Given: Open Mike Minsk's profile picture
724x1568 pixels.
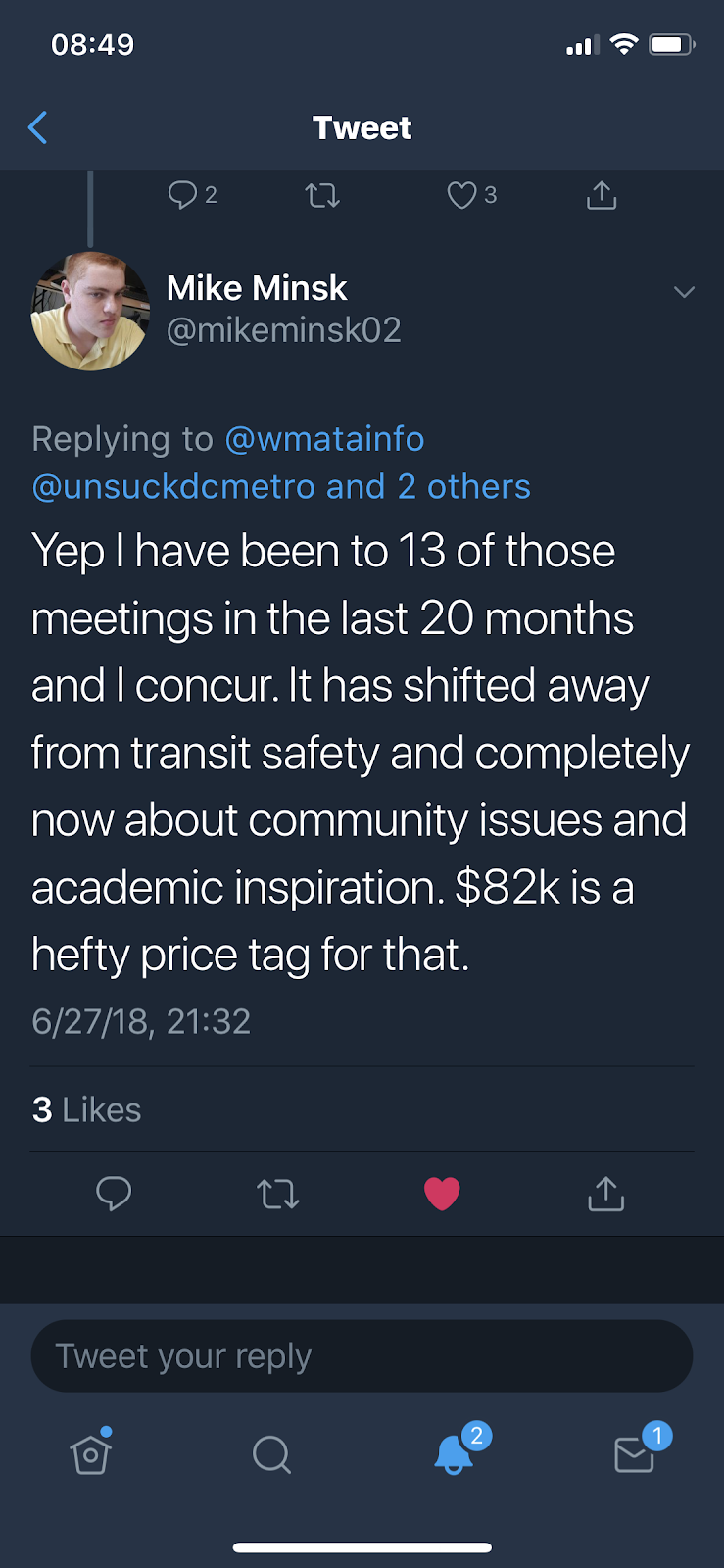Looking at the screenshot, I should [90, 312].
